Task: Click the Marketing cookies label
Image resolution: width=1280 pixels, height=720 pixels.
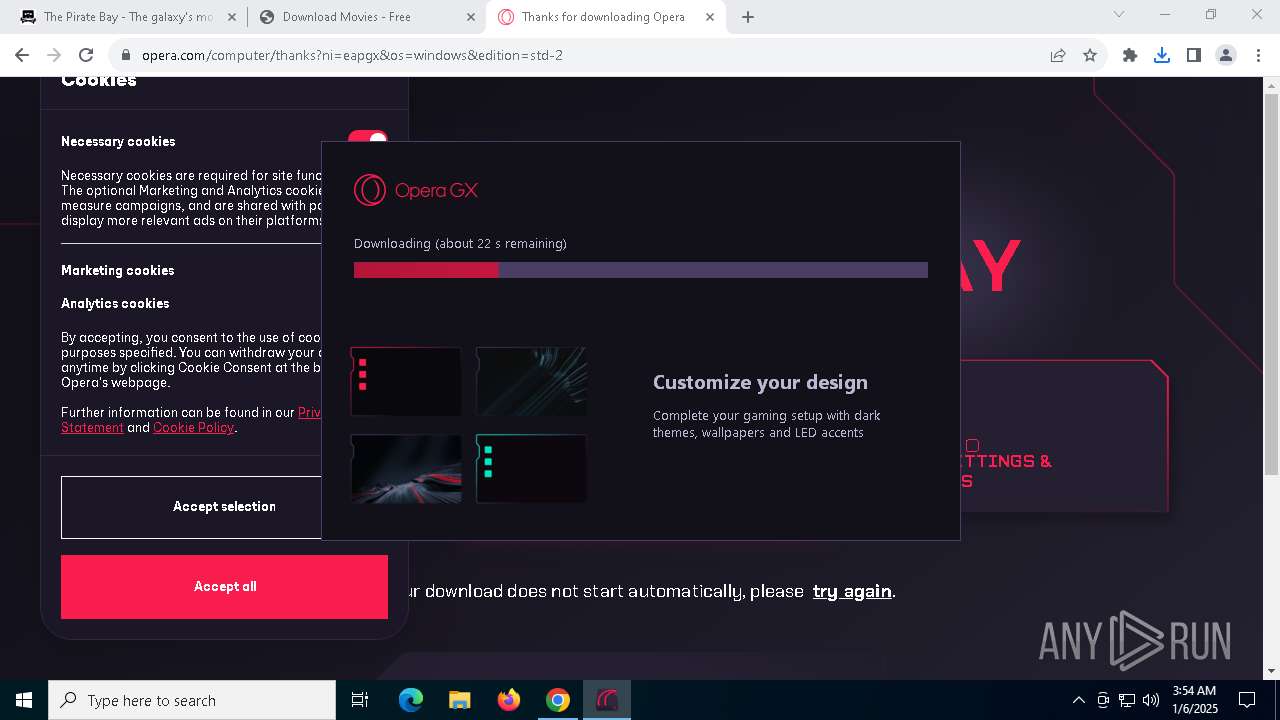Action: (x=118, y=271)
